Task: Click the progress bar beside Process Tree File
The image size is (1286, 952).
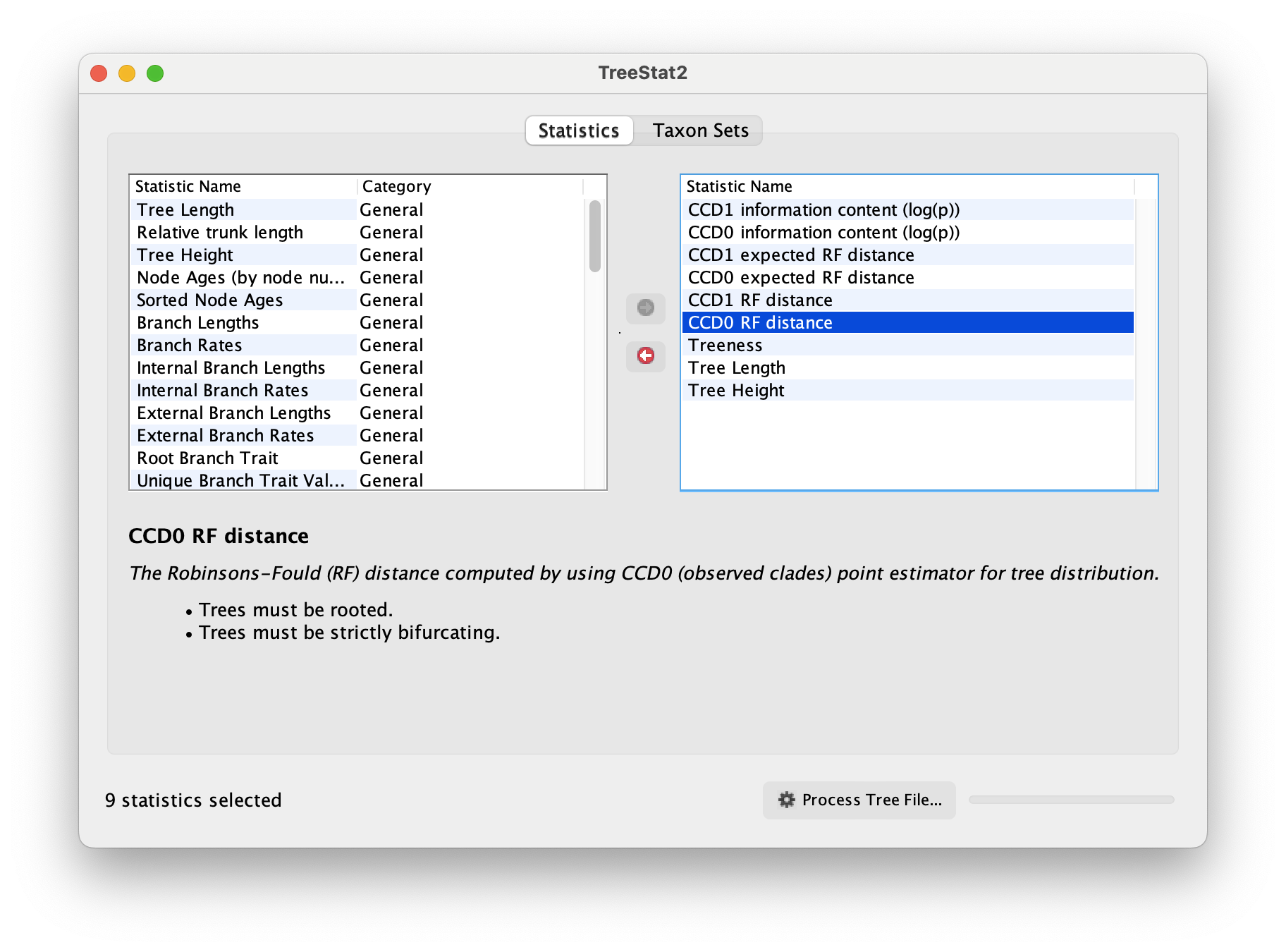Action: tap(1071, 800)
